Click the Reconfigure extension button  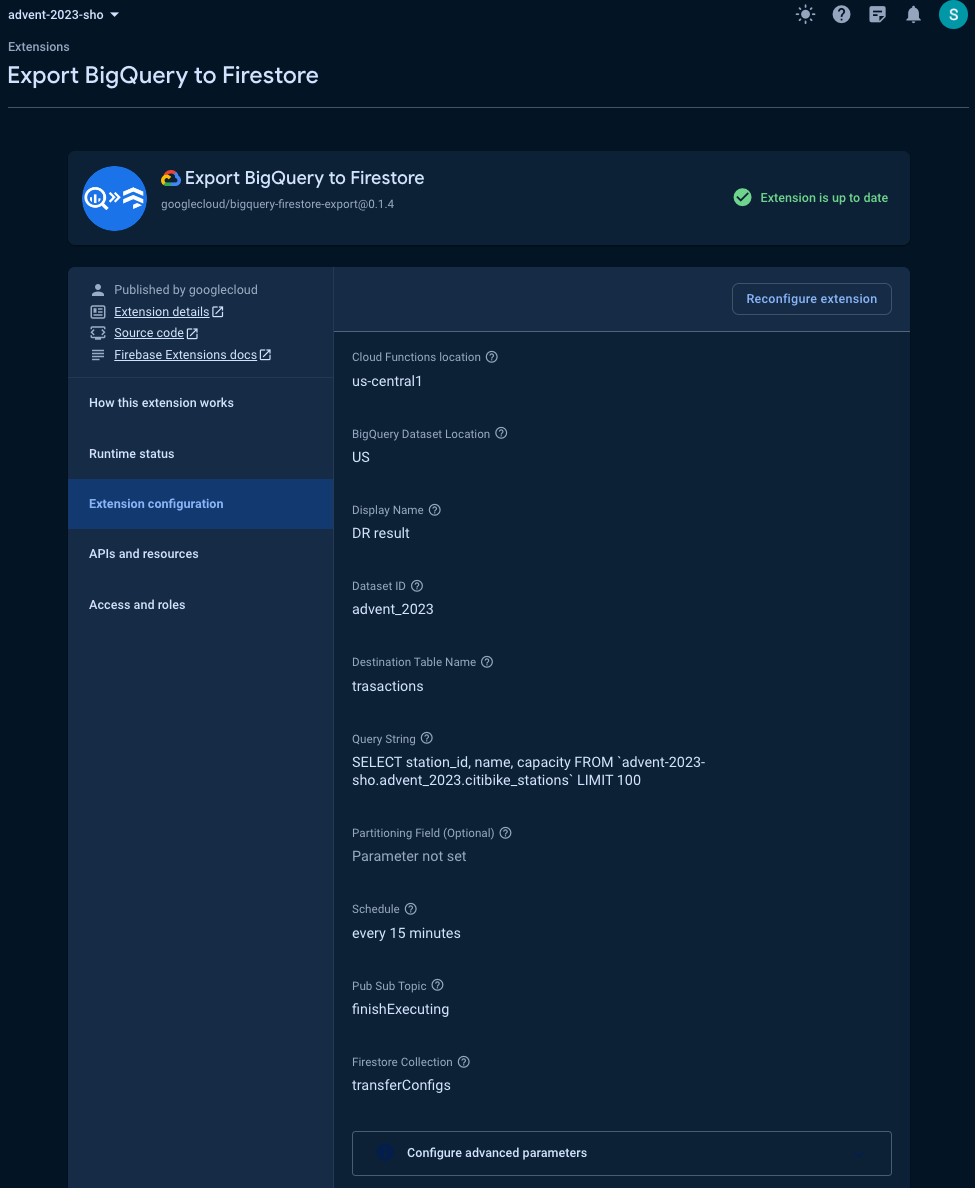pyautogui.click(x=811, y=299)
